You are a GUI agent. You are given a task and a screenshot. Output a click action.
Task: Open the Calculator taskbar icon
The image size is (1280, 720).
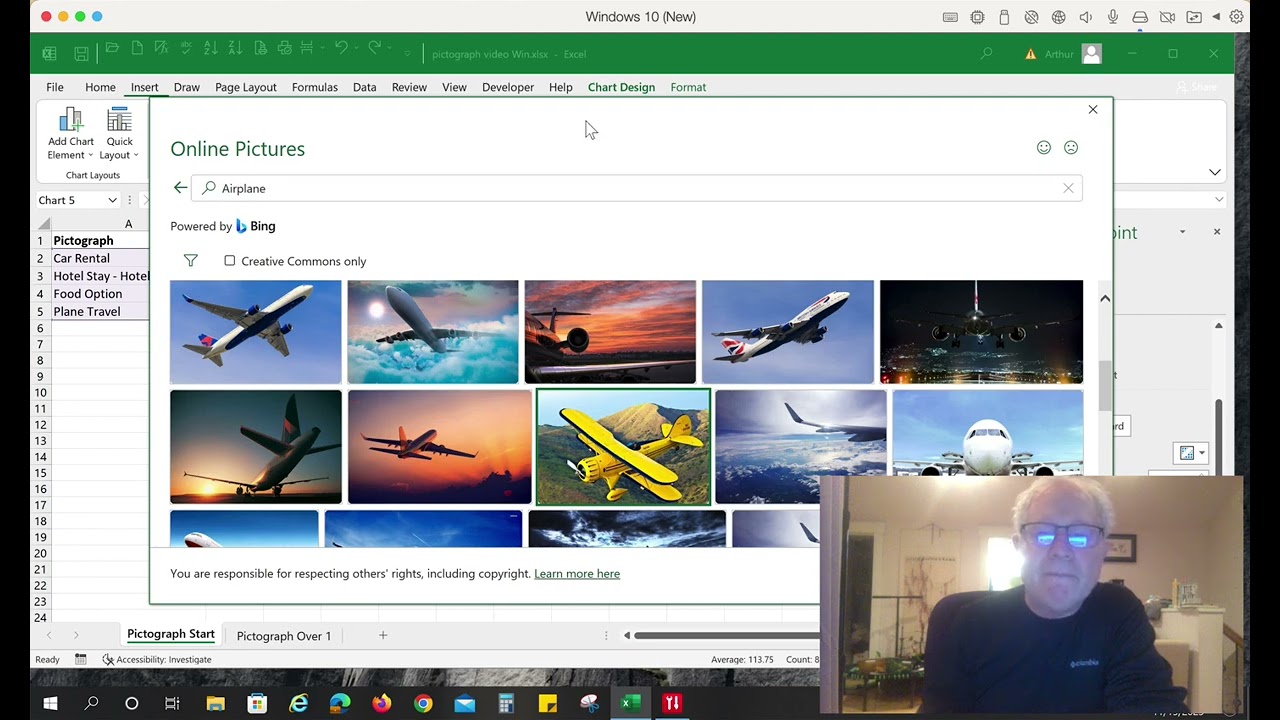[x=506, y=703]
